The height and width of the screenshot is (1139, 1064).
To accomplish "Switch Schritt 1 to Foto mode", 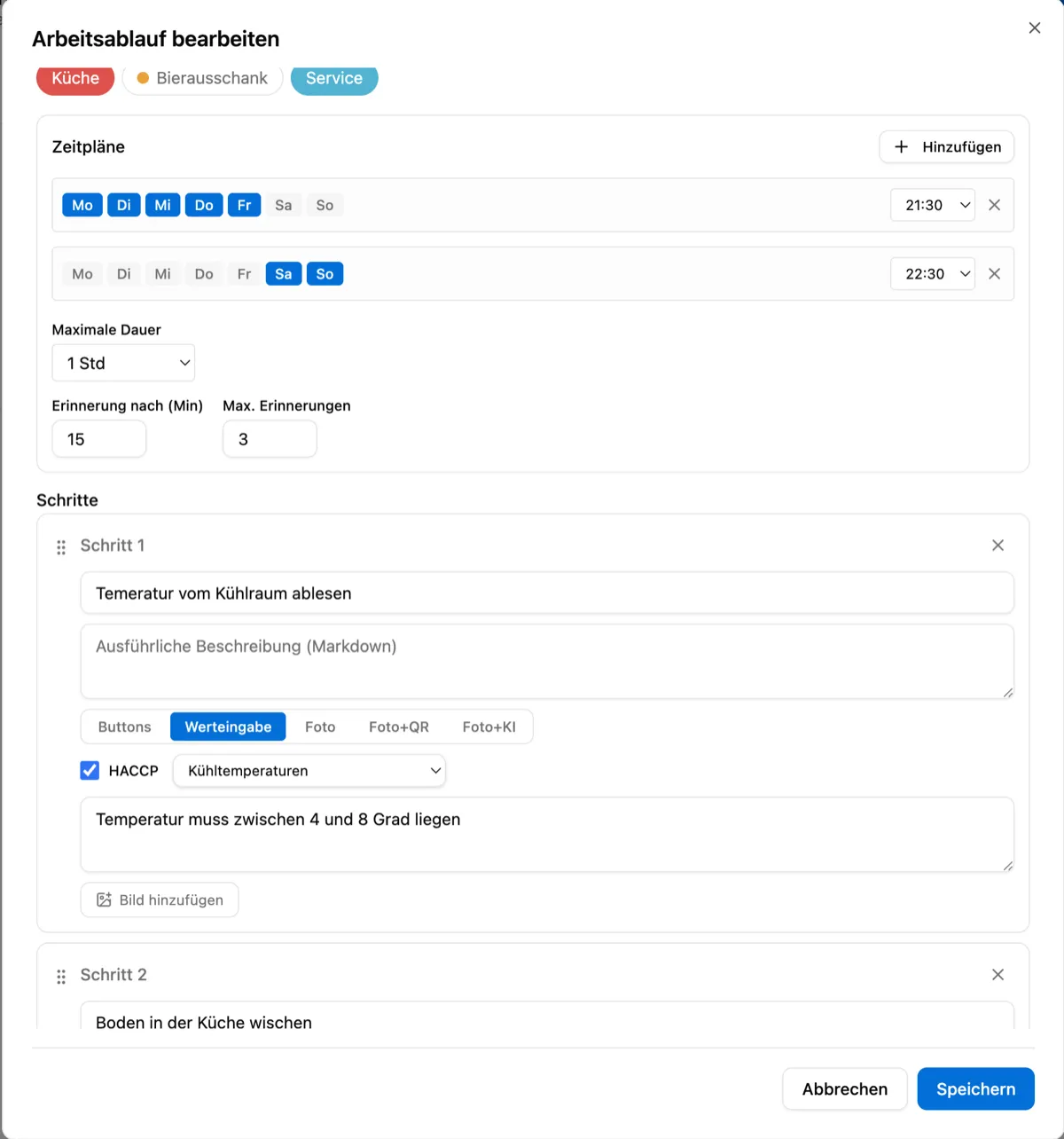I will (x=320, y=727).
